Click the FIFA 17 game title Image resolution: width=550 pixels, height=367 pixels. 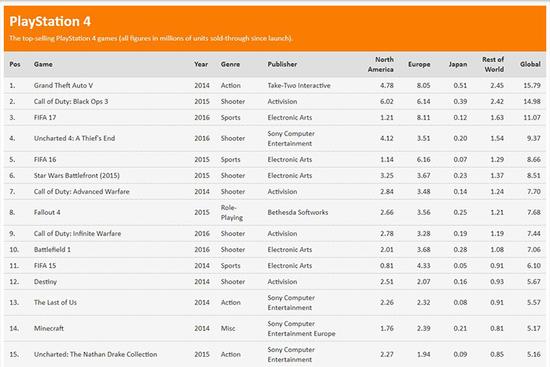[x=45, y=118]
